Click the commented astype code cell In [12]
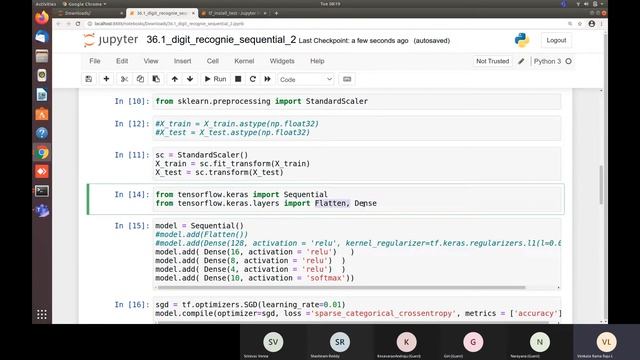The image size is (640, 360). [357, 128]
